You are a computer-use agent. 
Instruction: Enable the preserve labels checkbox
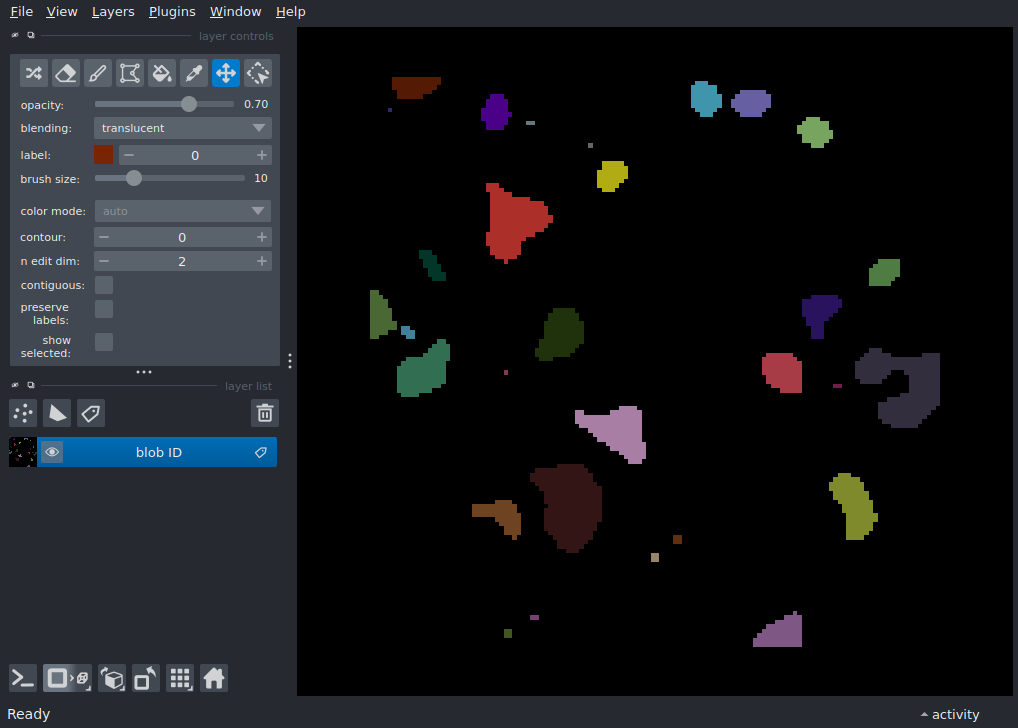(103, 309)
